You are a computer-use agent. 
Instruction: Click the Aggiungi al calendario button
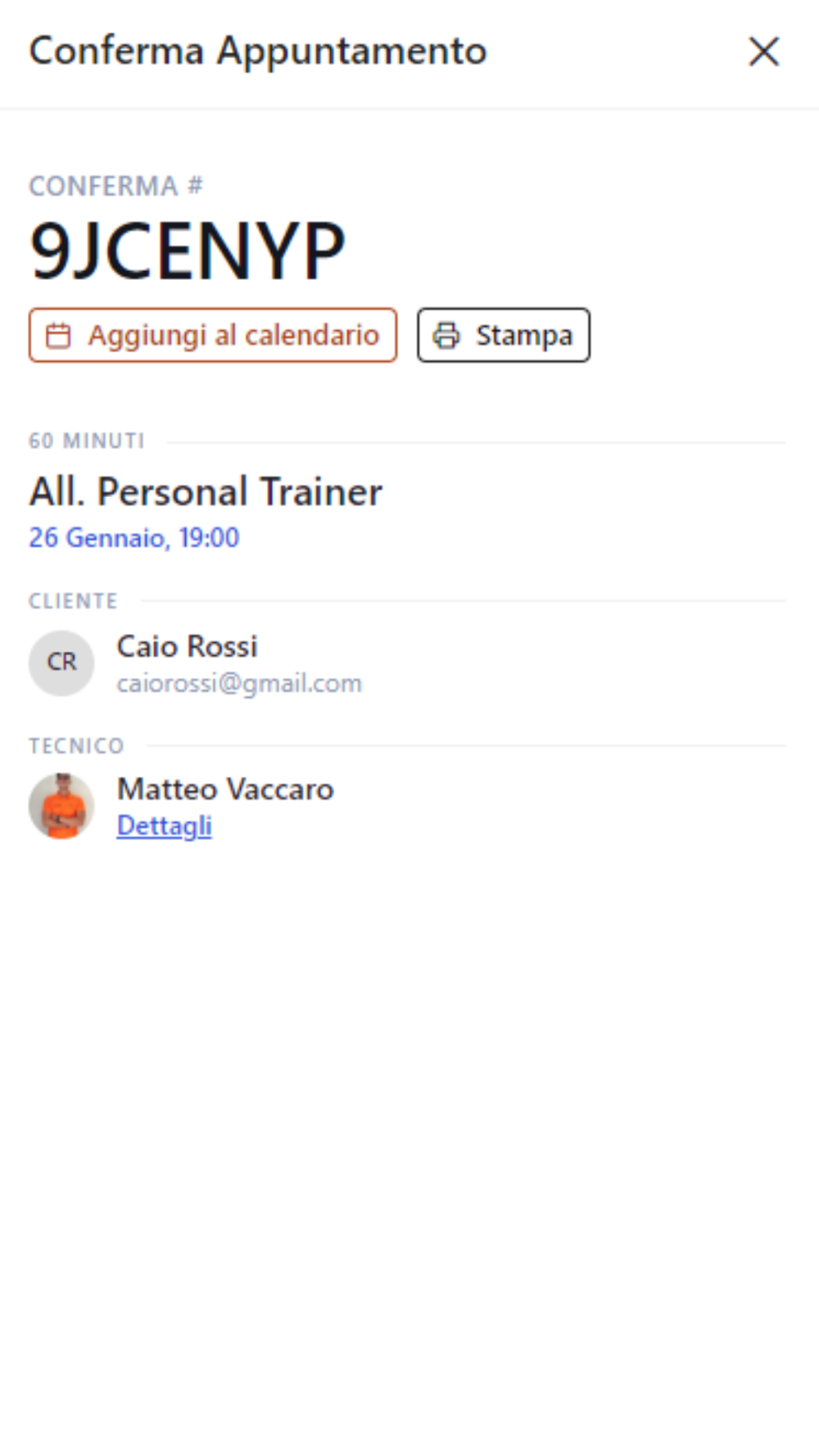(x=213, y=335)
